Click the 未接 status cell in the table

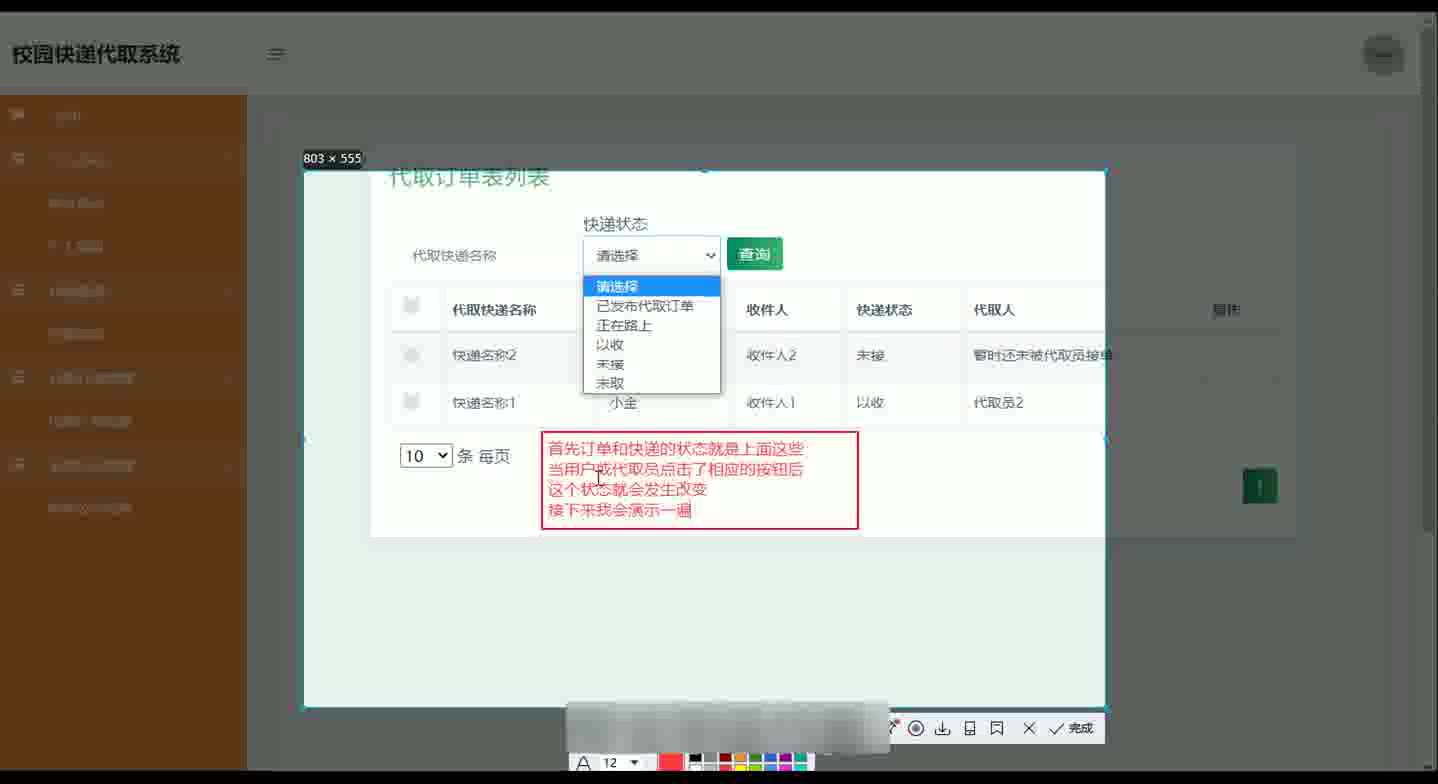coord(870,355)
